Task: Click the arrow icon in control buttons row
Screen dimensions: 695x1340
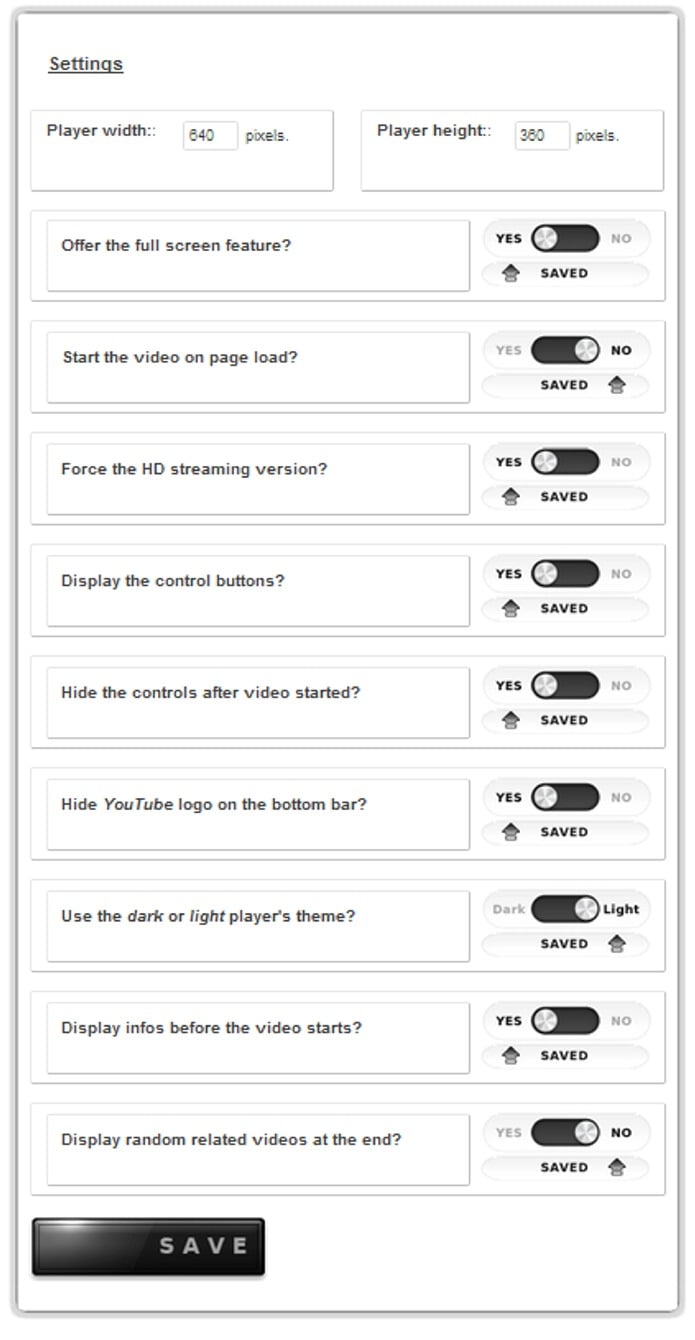Action: coord(511,609)
